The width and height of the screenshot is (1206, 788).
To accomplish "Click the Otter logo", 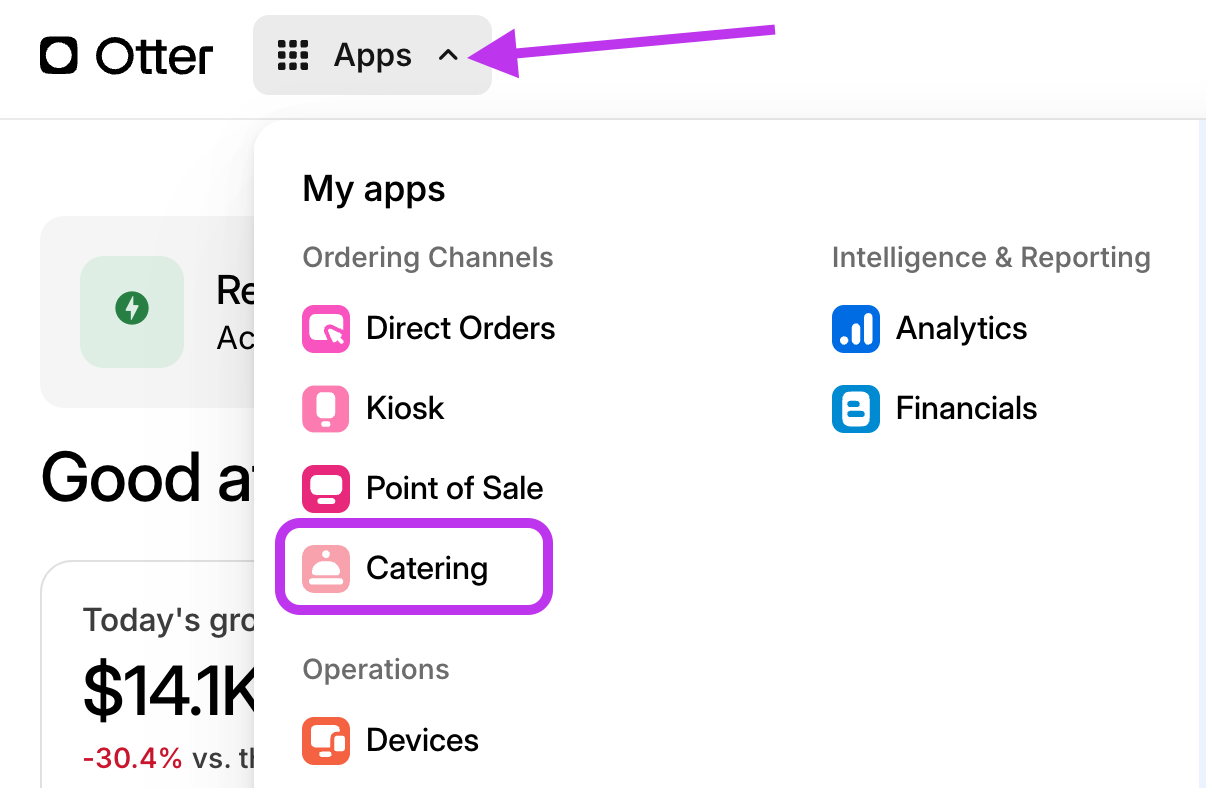I will [x=125, y=56].
